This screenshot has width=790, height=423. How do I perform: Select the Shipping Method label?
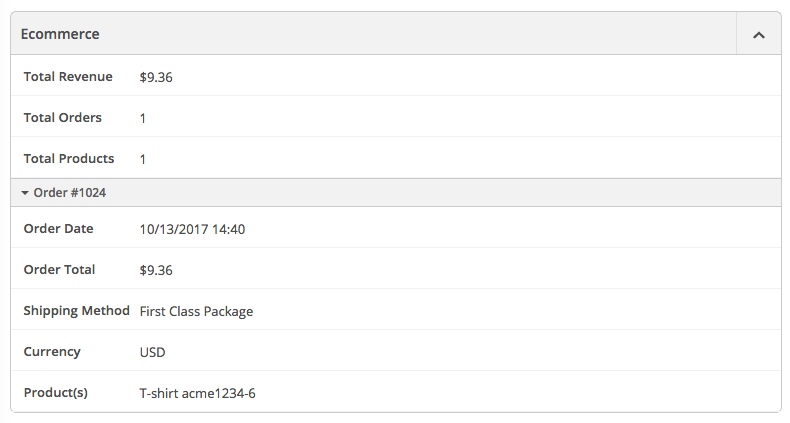coord(76,311)
